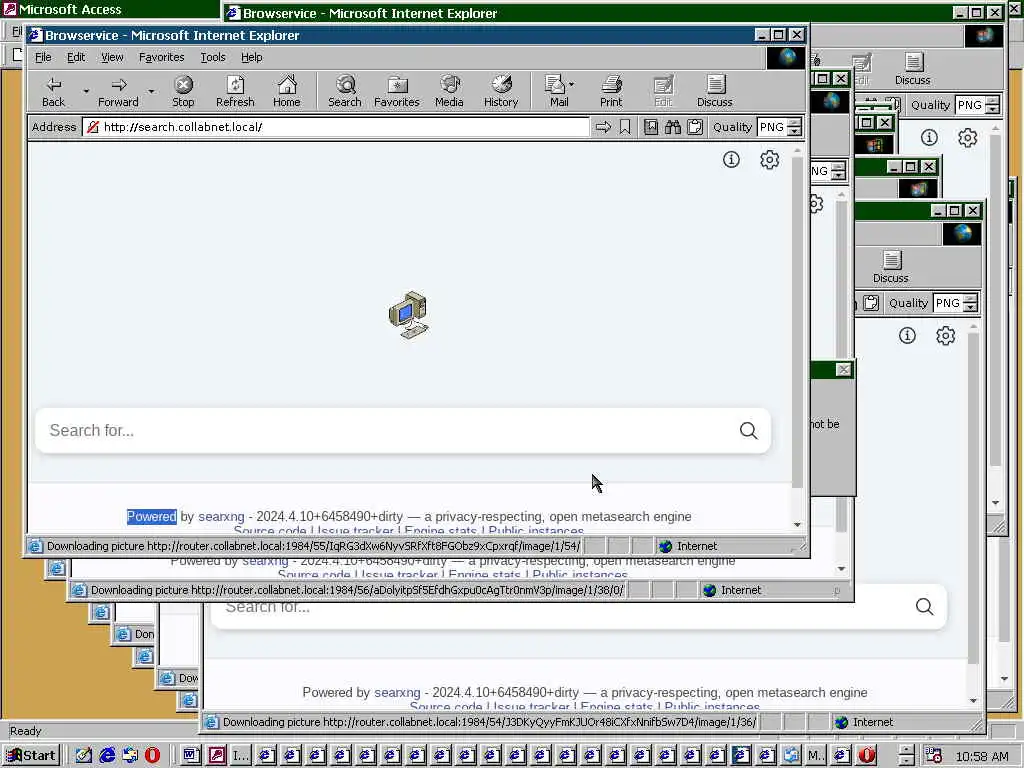Click Engine stats link in front window

440,531
